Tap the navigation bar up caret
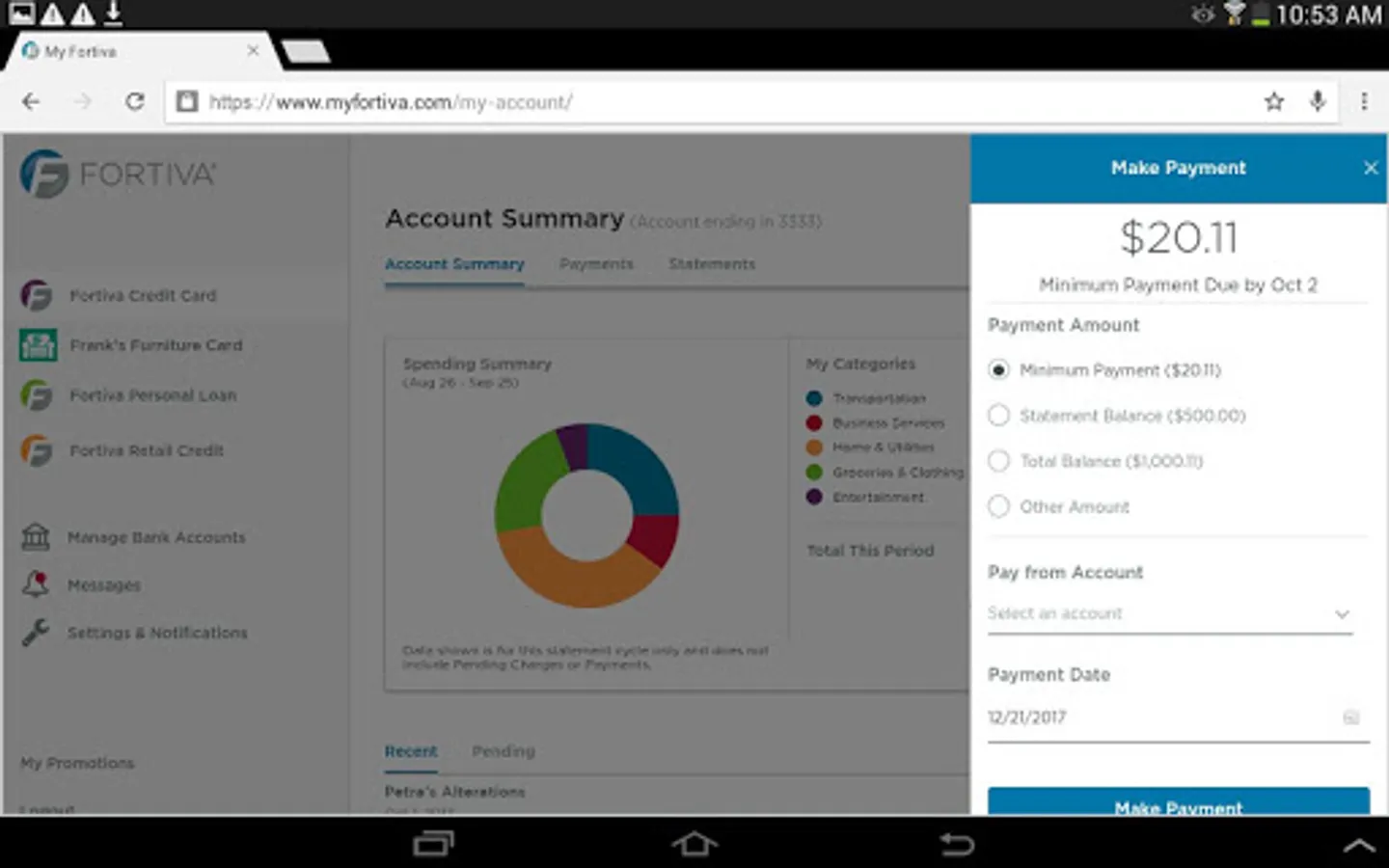Screen dimensions: 1389x868 coord(1359,846)
